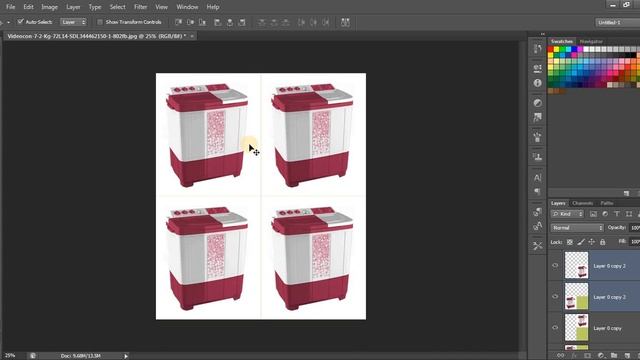Click the add layer mask icon
This screenshot has height=360, width=640.
pos(588,356)
